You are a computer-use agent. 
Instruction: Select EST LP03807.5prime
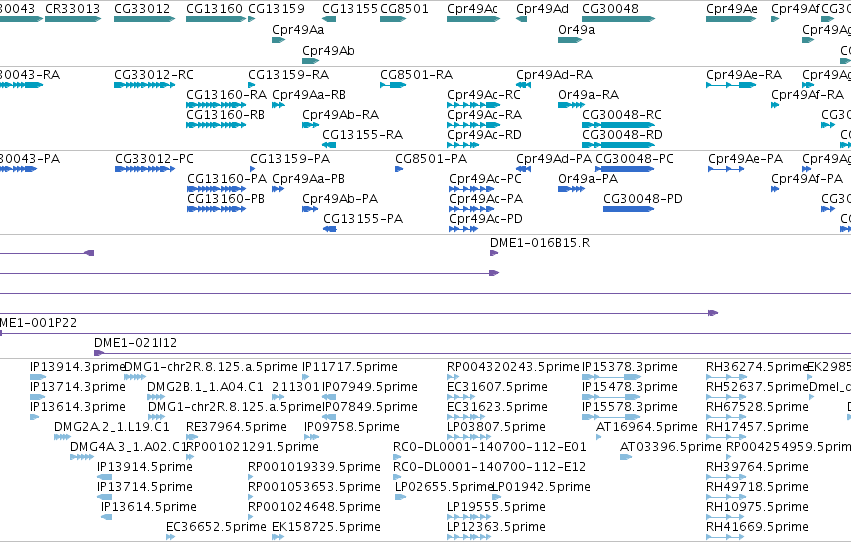[469, 437]
